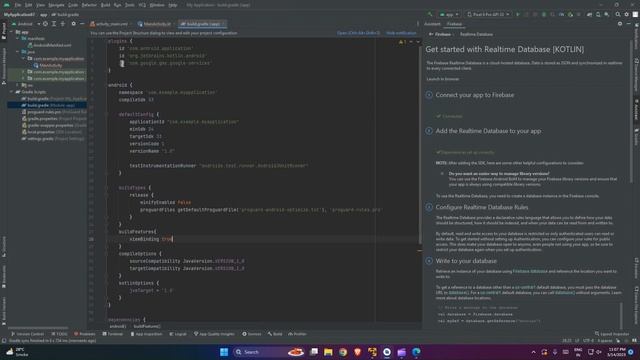
Task: Hide the Assistant panel with minus icon
Action: [629, 24]
